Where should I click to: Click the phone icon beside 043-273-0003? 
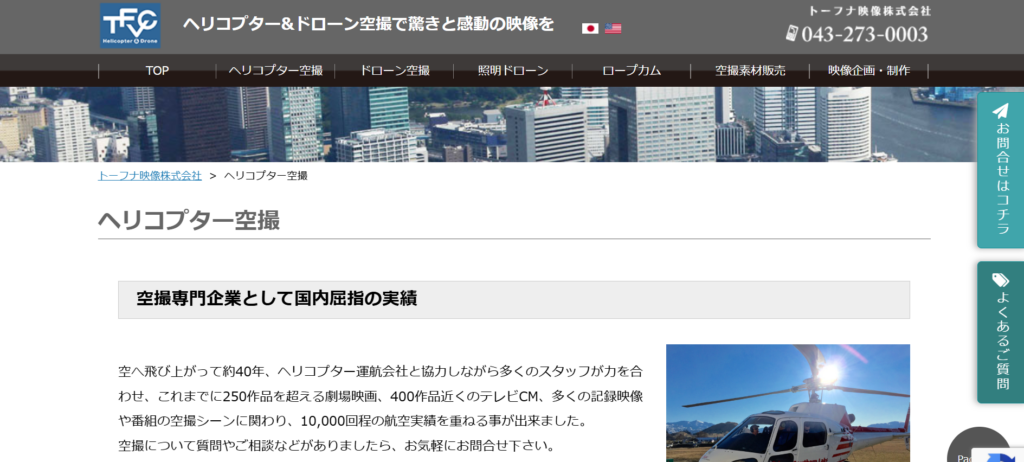(792, 34)
